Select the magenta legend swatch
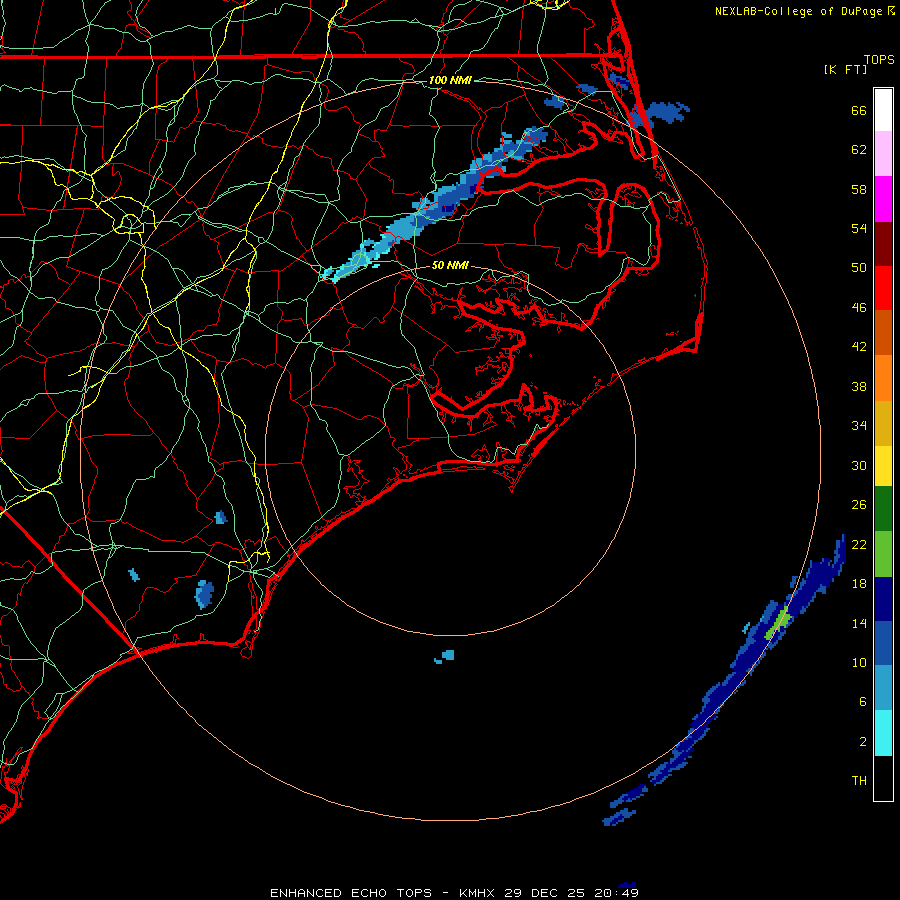The image size is (900, 900). point(883,199)
